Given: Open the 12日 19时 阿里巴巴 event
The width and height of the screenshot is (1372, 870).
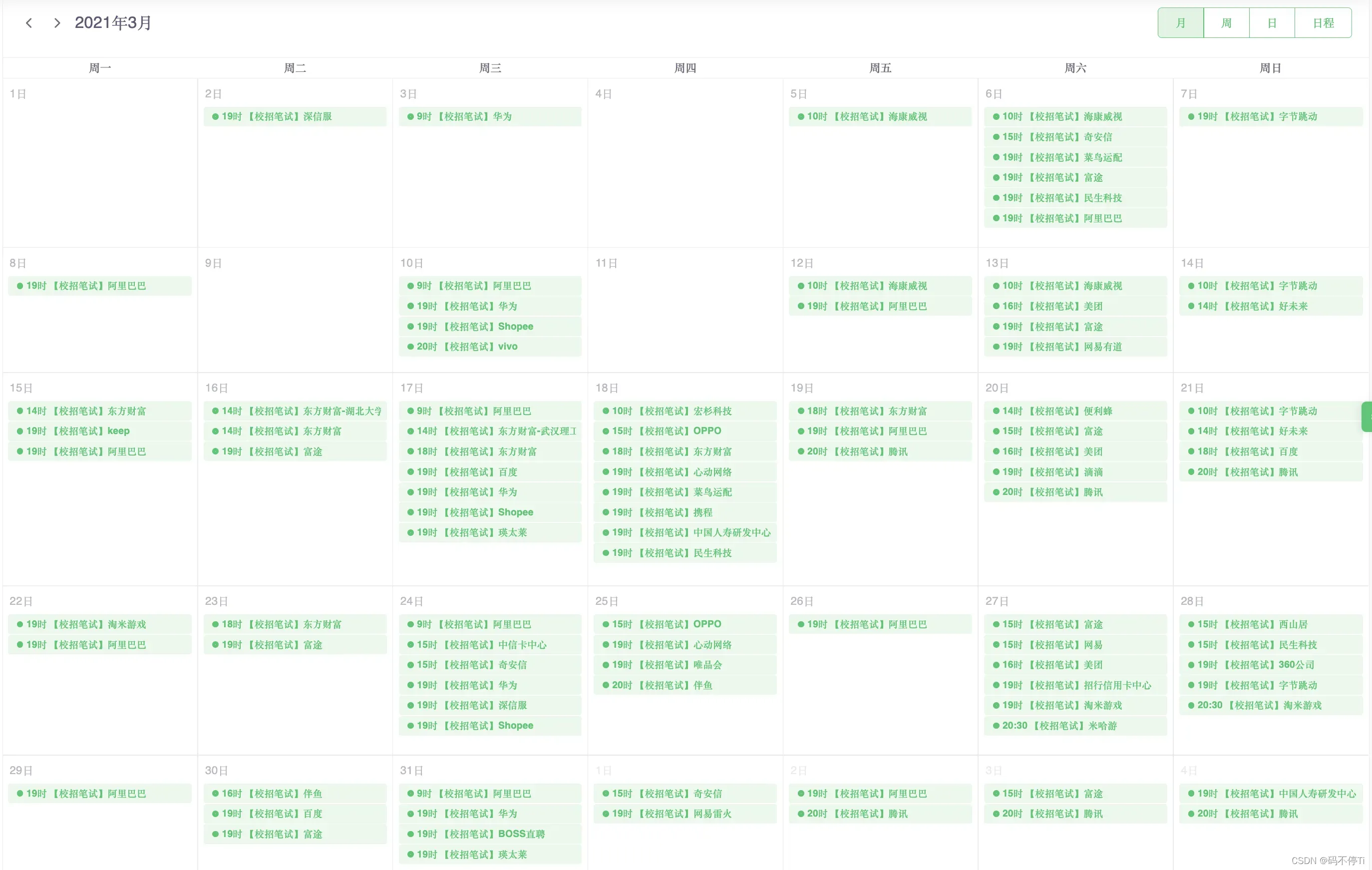Looking at the screenshot, I should 880,306.
